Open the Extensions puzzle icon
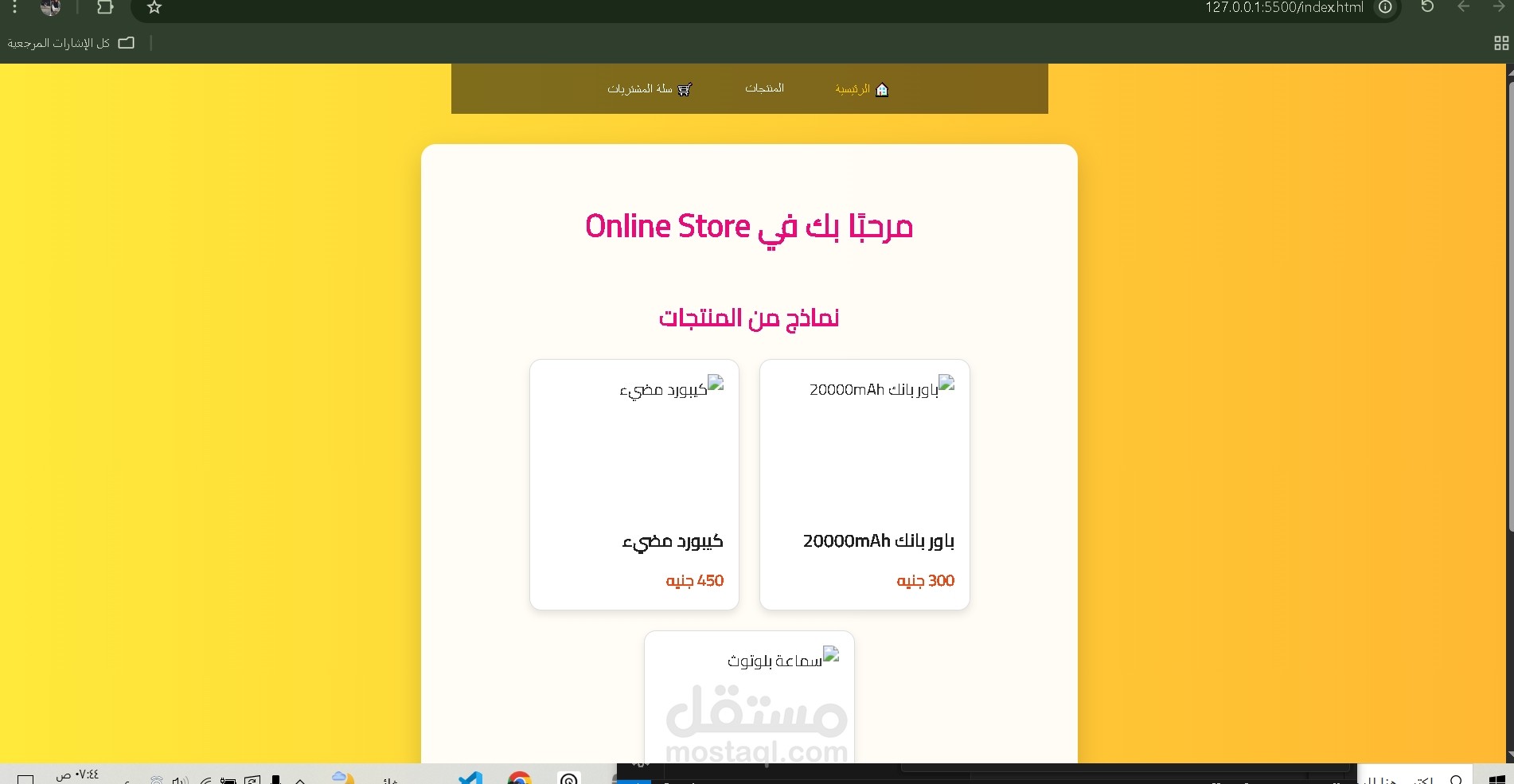 point(104,7)
